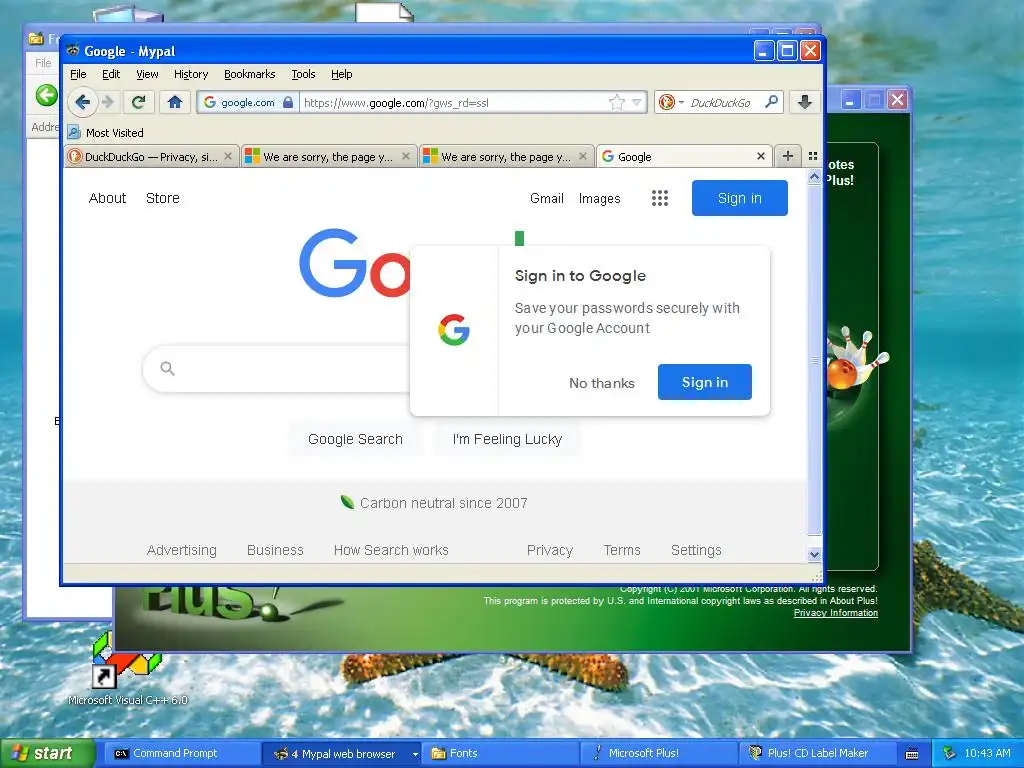Open the Edit menu in Mypal

(110, 74)
